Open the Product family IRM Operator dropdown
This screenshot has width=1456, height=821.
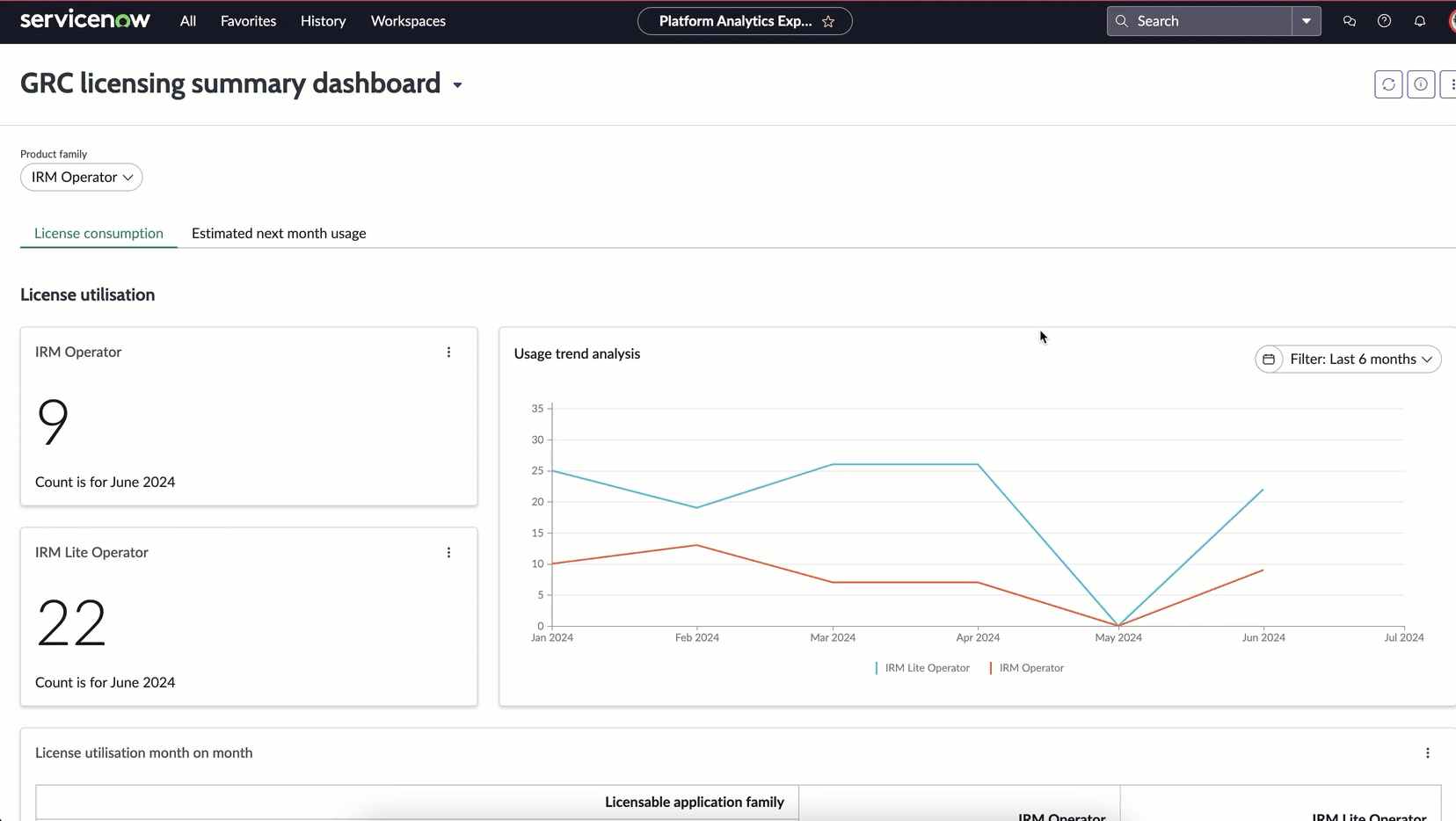coord(82,178)
